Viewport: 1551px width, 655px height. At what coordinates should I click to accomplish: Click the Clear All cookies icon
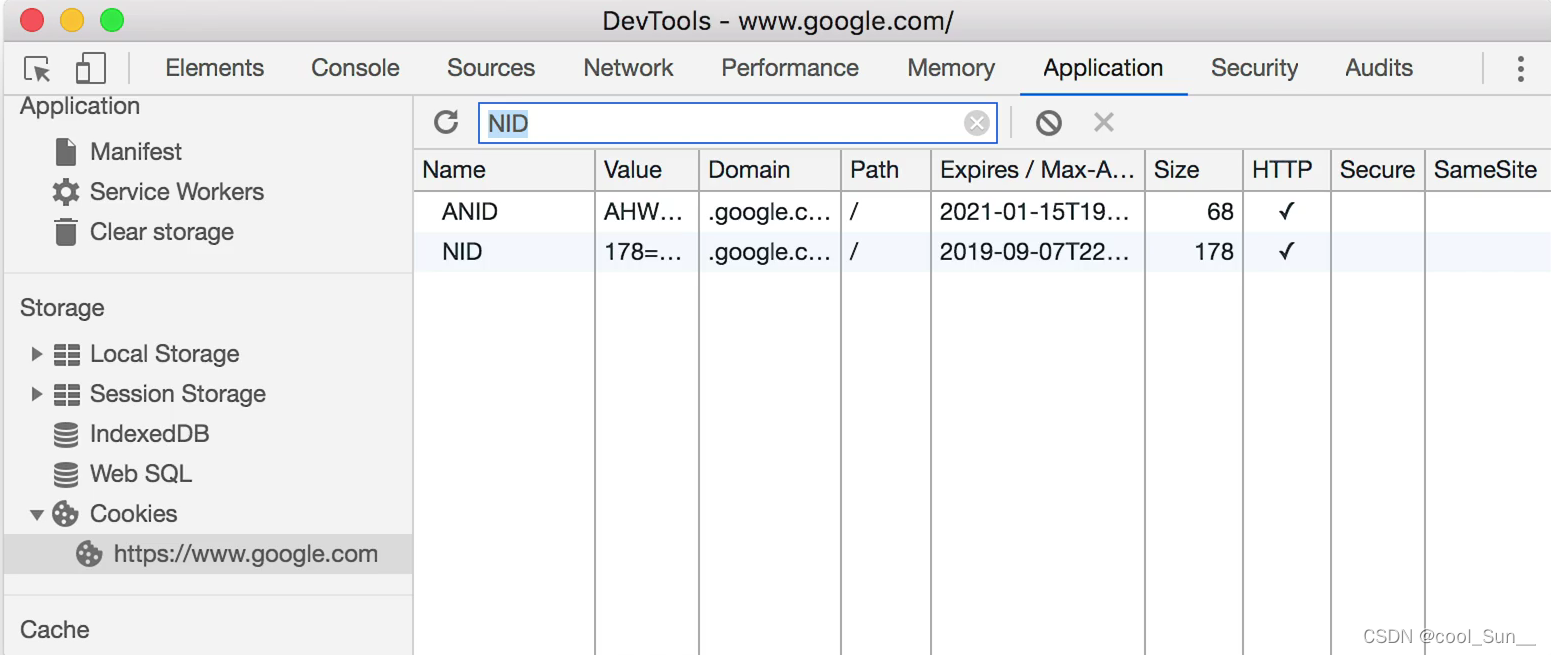pyautogui.click(x=1048, y=122)
